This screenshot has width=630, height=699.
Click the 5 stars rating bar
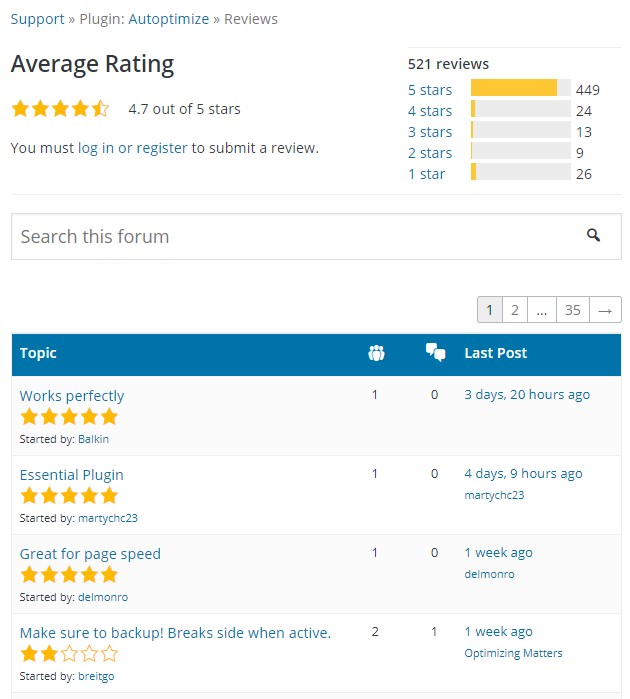pos(521,88)
